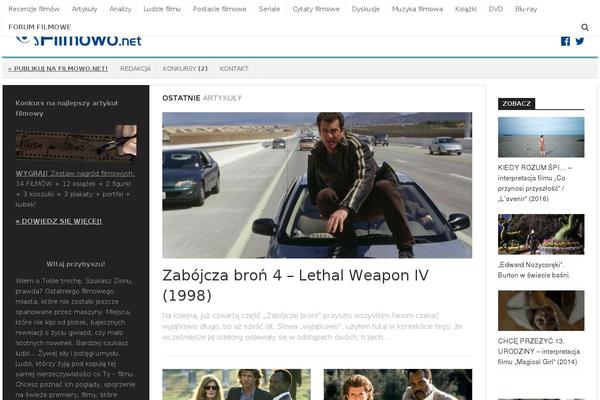Open Chcę przeżyć 13. urodziny article link
The height and width of the screenshot is (400, 600).
pos(539,351)
